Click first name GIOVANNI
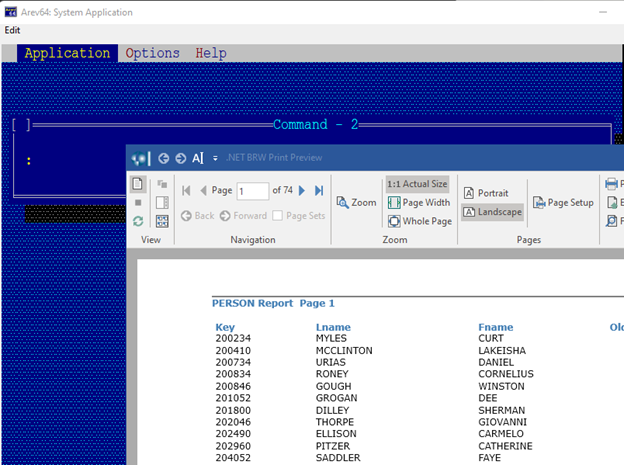The height and width of the screenshot is (465, 624). point(502,422)
